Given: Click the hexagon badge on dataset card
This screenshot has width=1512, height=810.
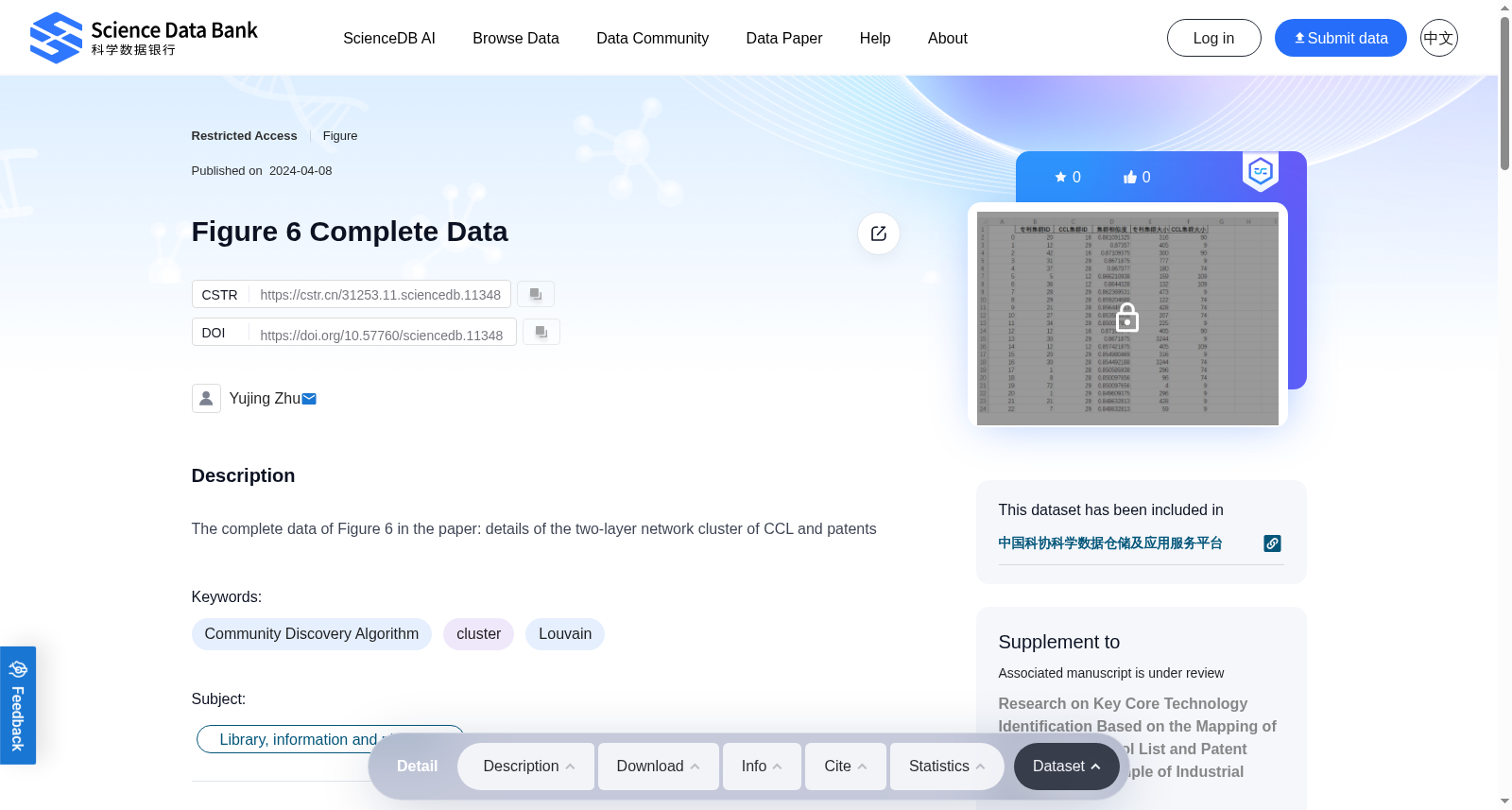Looking at the screenshot, I should tap(1261, 171).
